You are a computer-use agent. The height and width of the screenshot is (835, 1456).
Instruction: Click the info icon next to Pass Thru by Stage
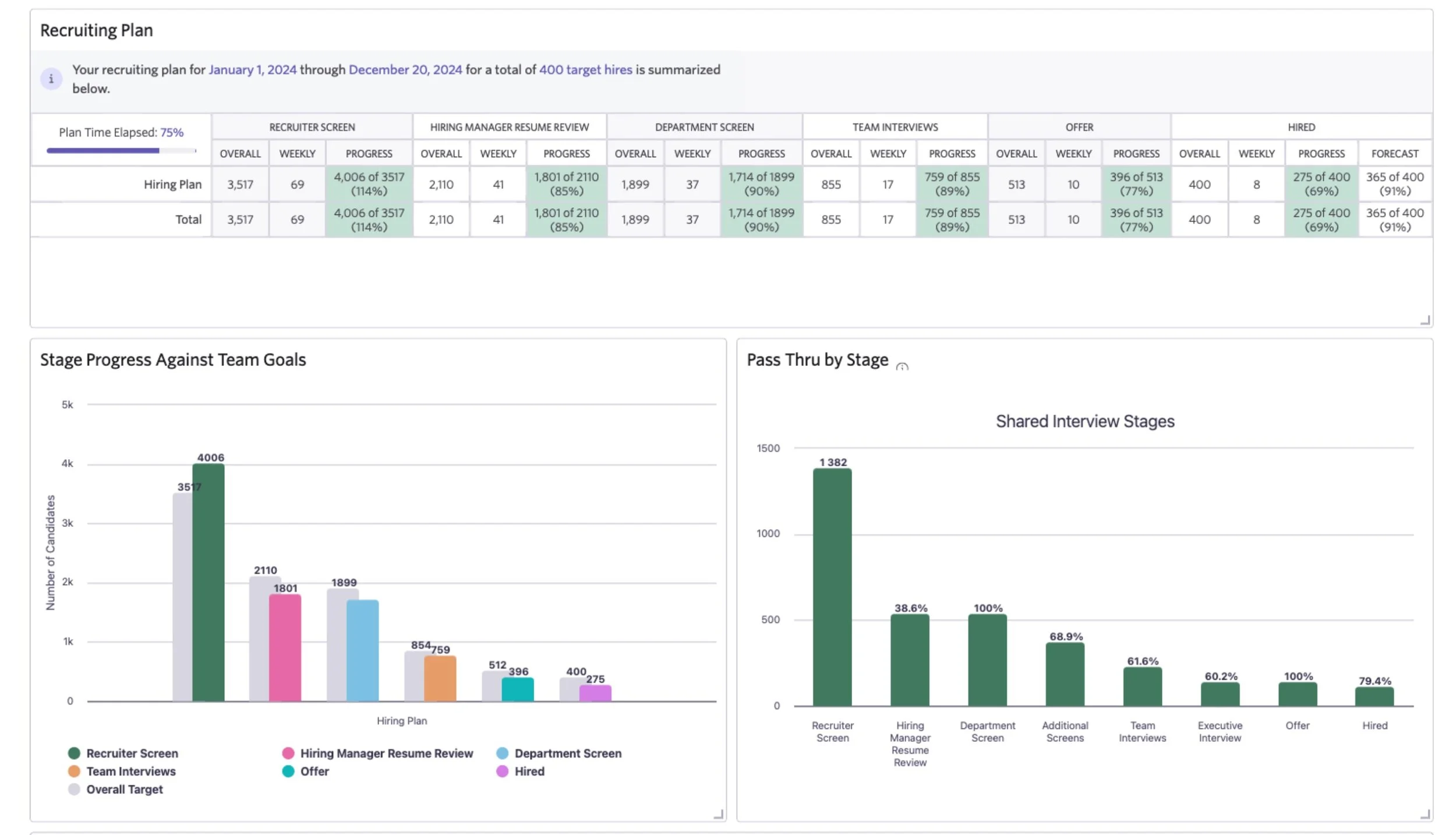click(x=902, y=367)
